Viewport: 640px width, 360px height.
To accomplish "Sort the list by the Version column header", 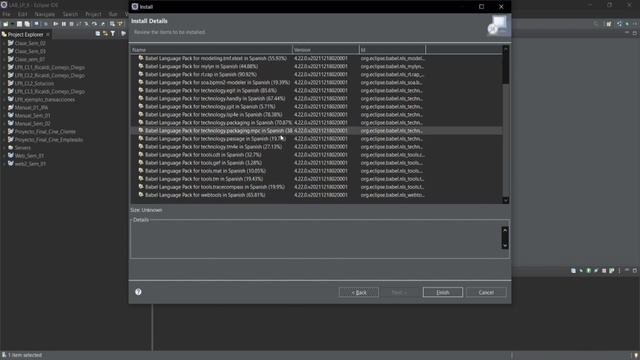I will [326, 50].
